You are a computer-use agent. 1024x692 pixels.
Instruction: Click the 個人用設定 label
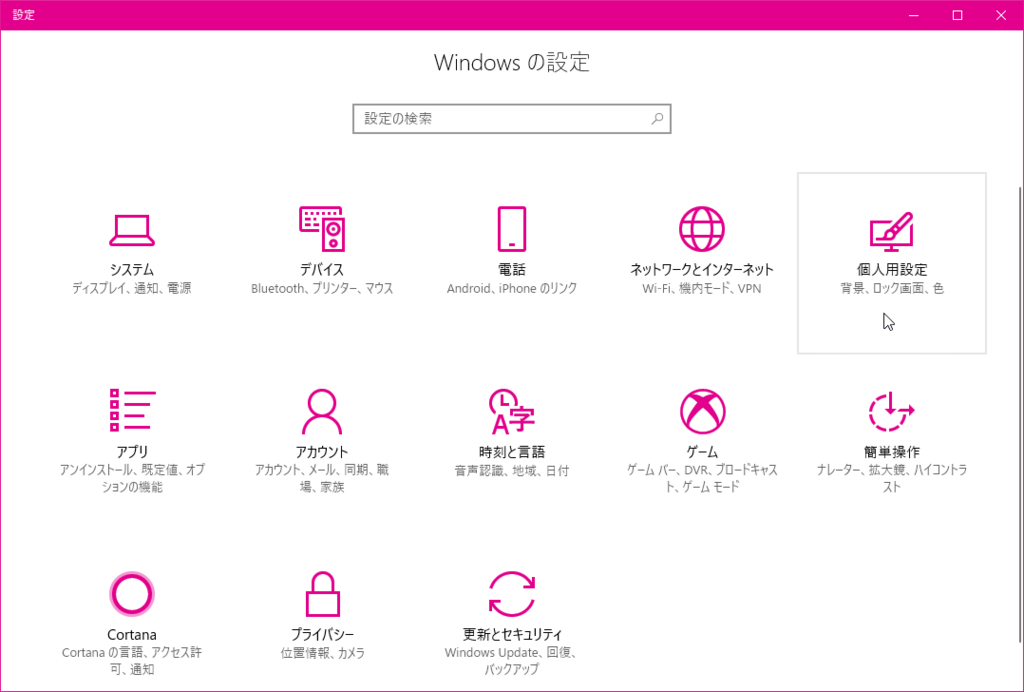[891, 270]
